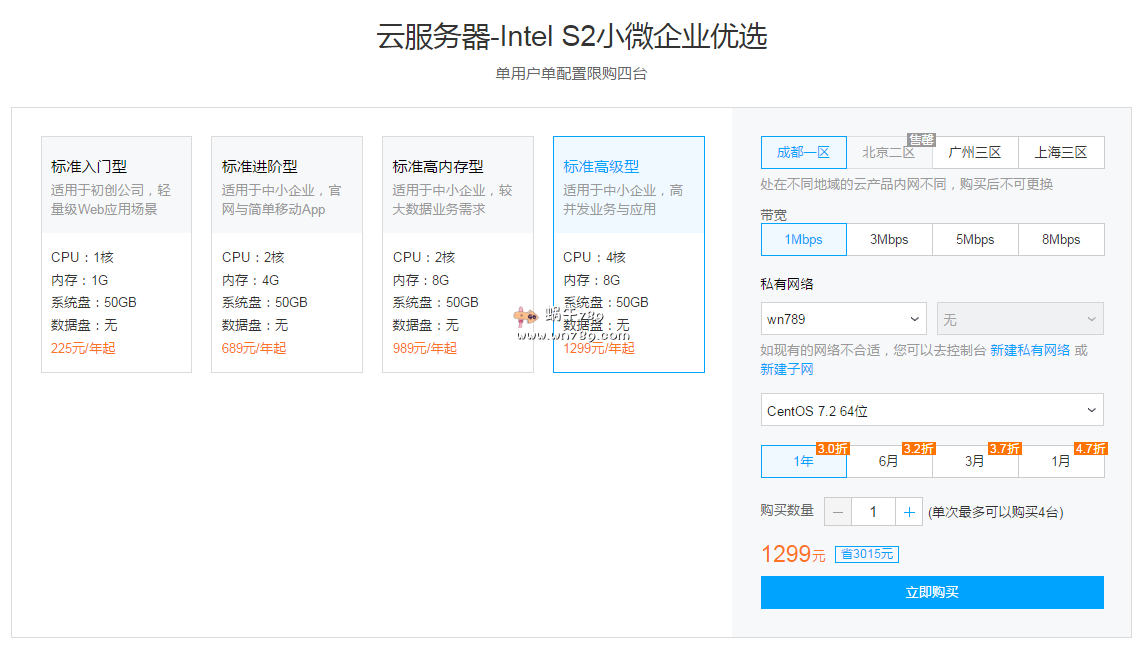The image size is (1142, 649).
Task: Select the 标准高内存型 plan card
Action: coord(457,254)
